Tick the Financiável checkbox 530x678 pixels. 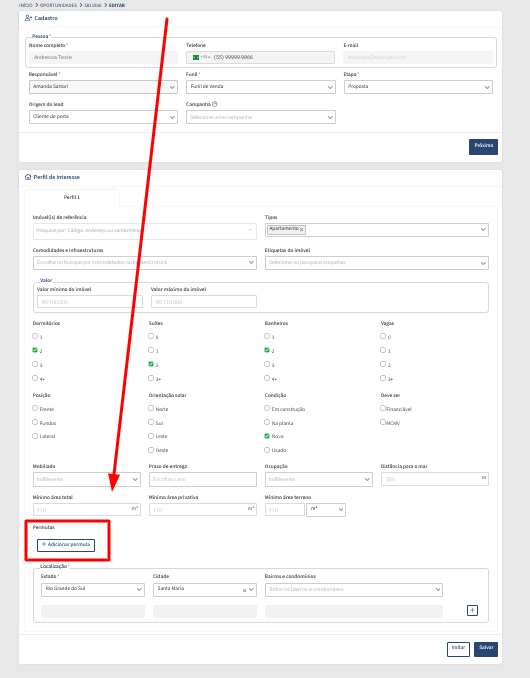tap(383, 408)
